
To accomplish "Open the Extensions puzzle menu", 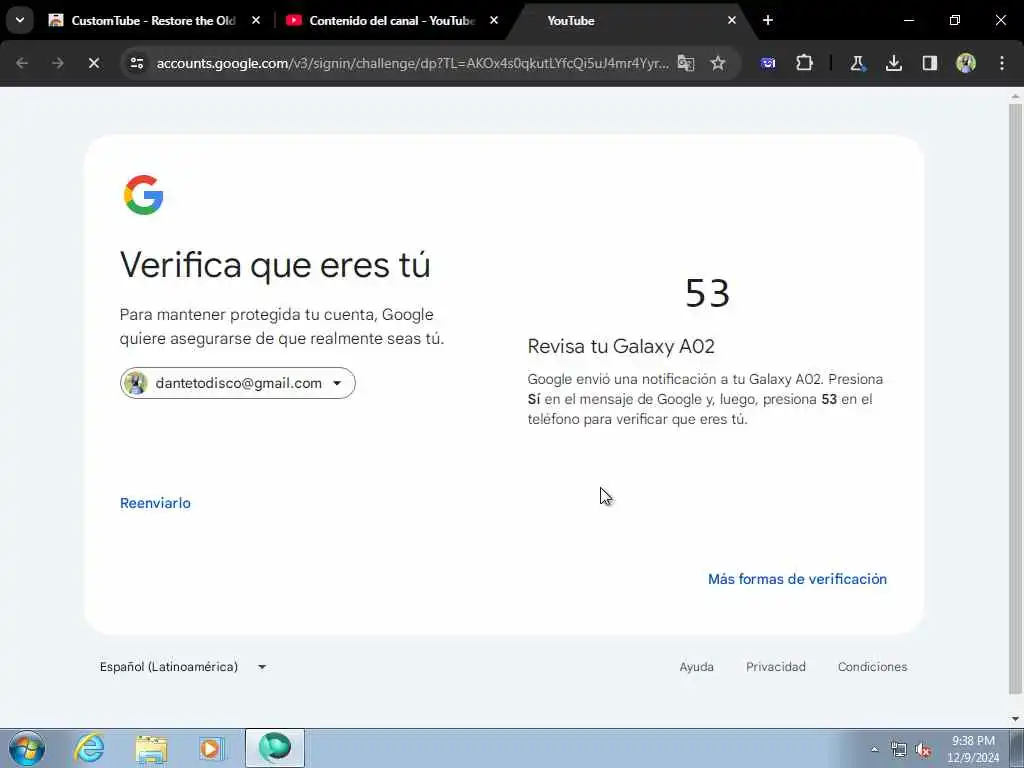I will 805,63.
